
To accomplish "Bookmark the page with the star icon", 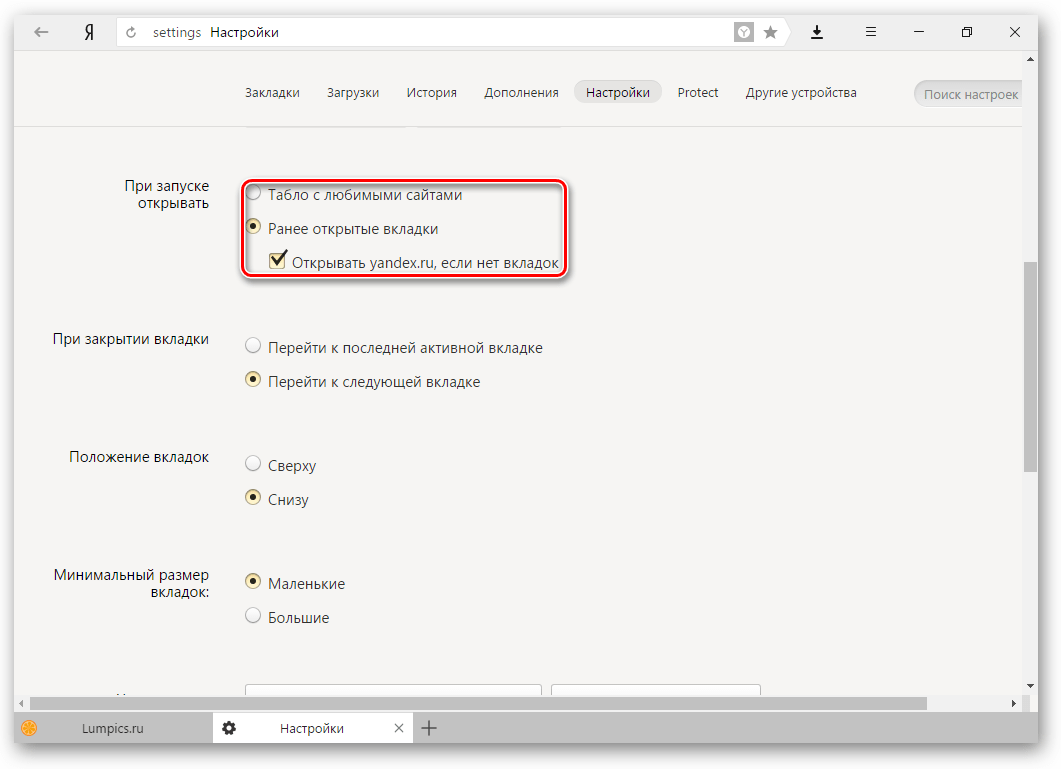I will click(x=770, y=32).
